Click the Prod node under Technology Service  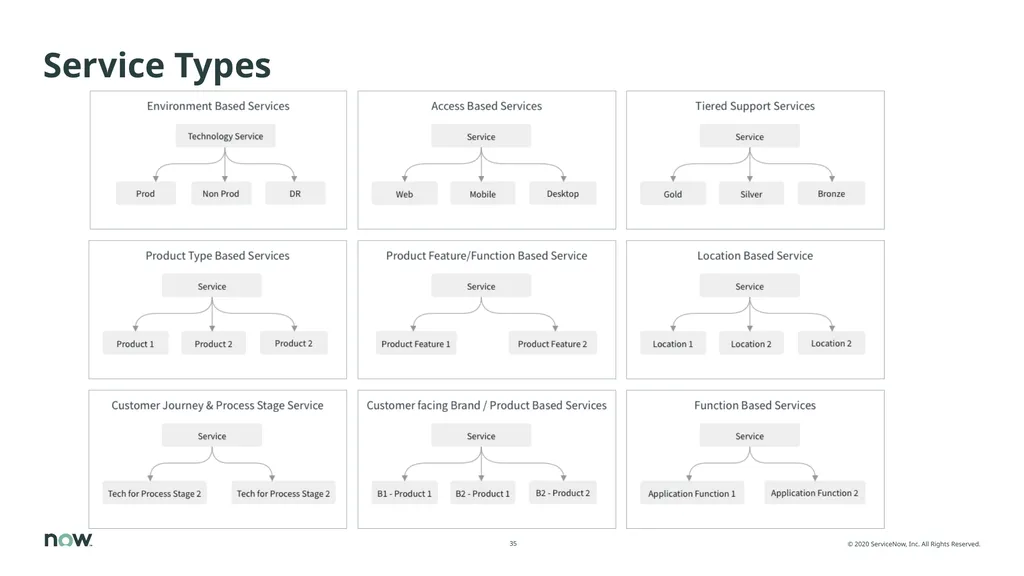[x=146, y=193]
